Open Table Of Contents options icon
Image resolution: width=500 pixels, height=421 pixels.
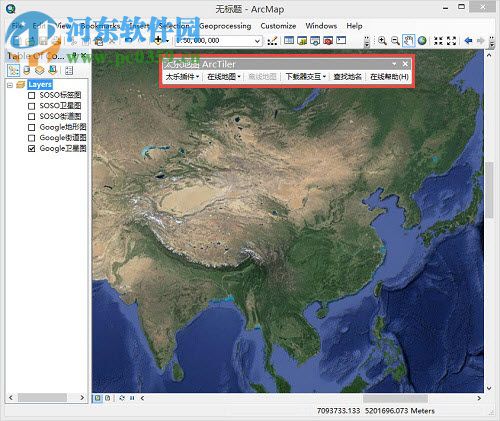pyautogui.click(x=69, y=70)
